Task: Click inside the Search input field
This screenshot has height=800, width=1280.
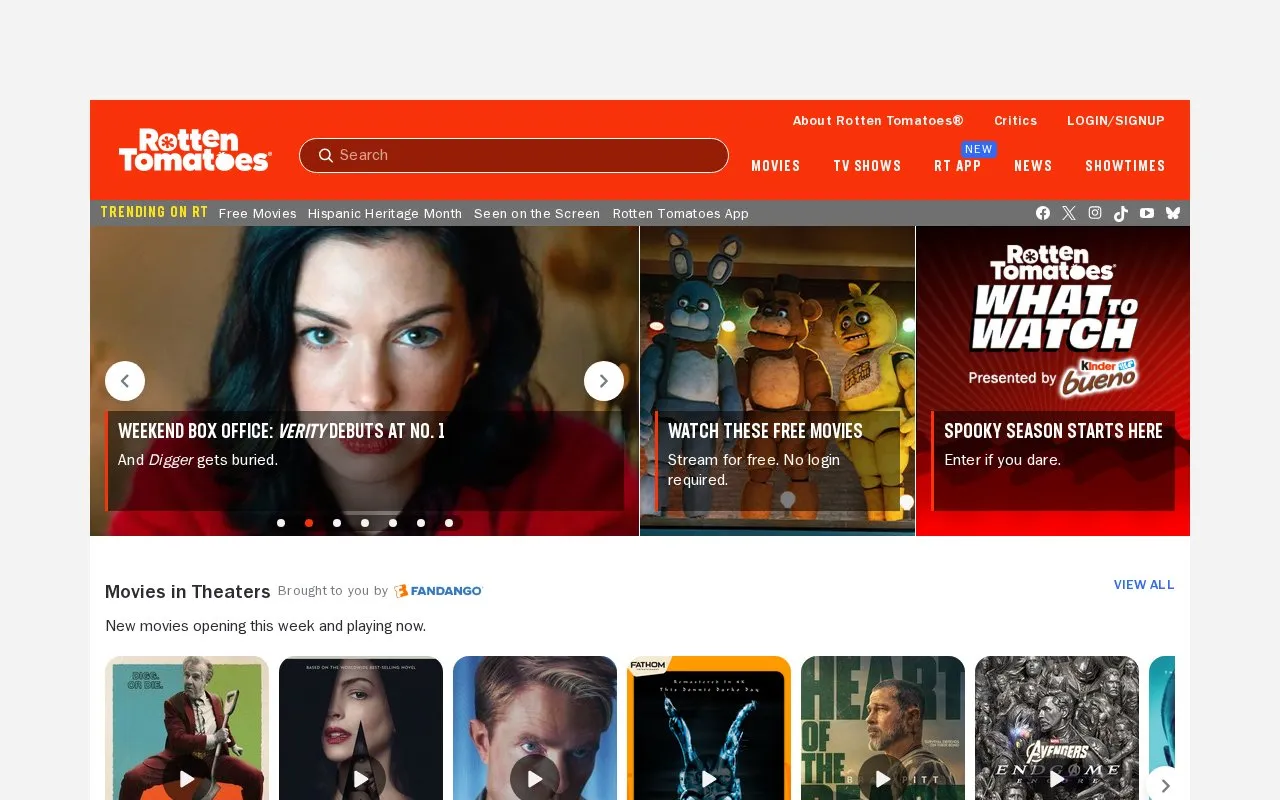Action: [514, 155]
